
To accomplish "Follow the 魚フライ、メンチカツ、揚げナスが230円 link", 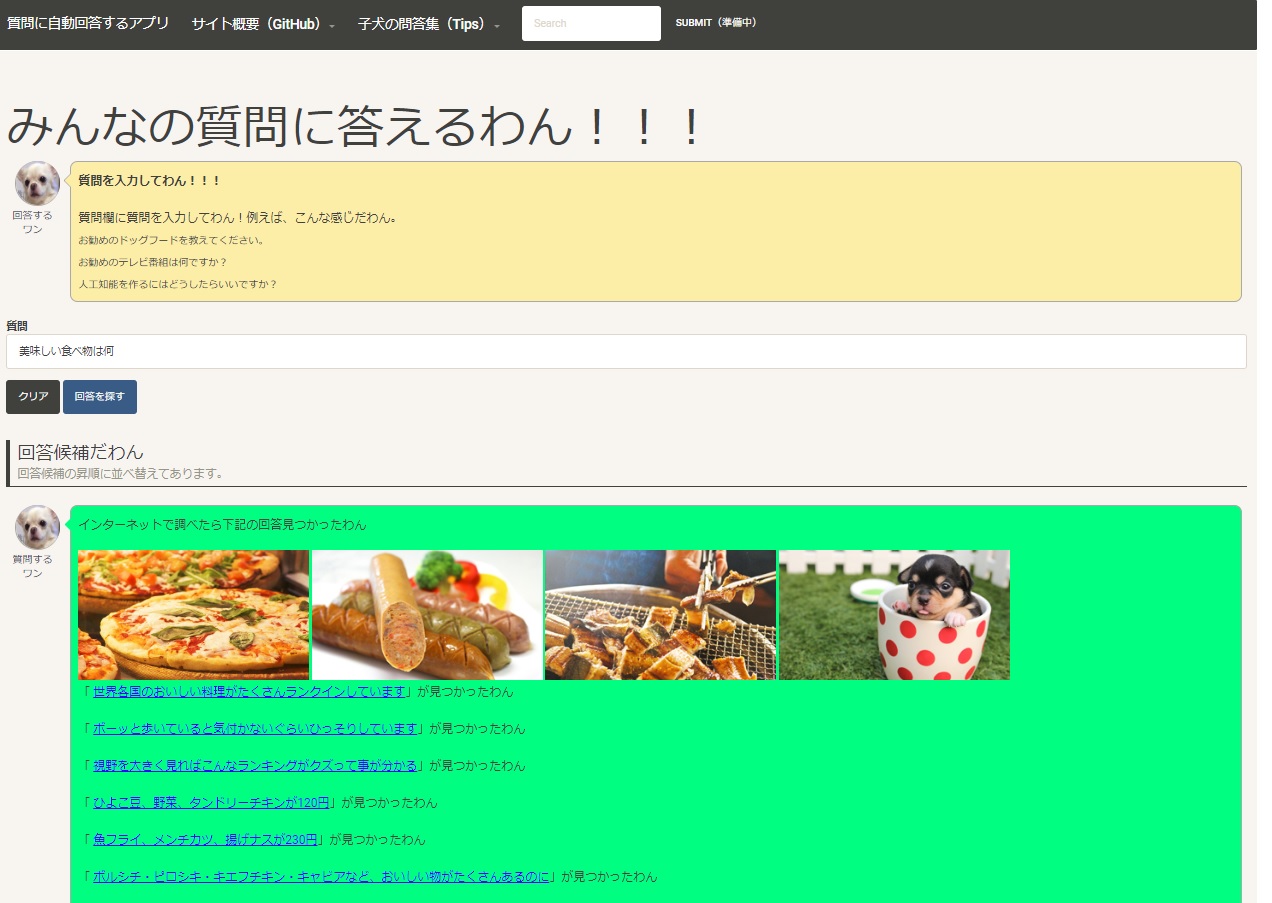I will tap(205, 840).
